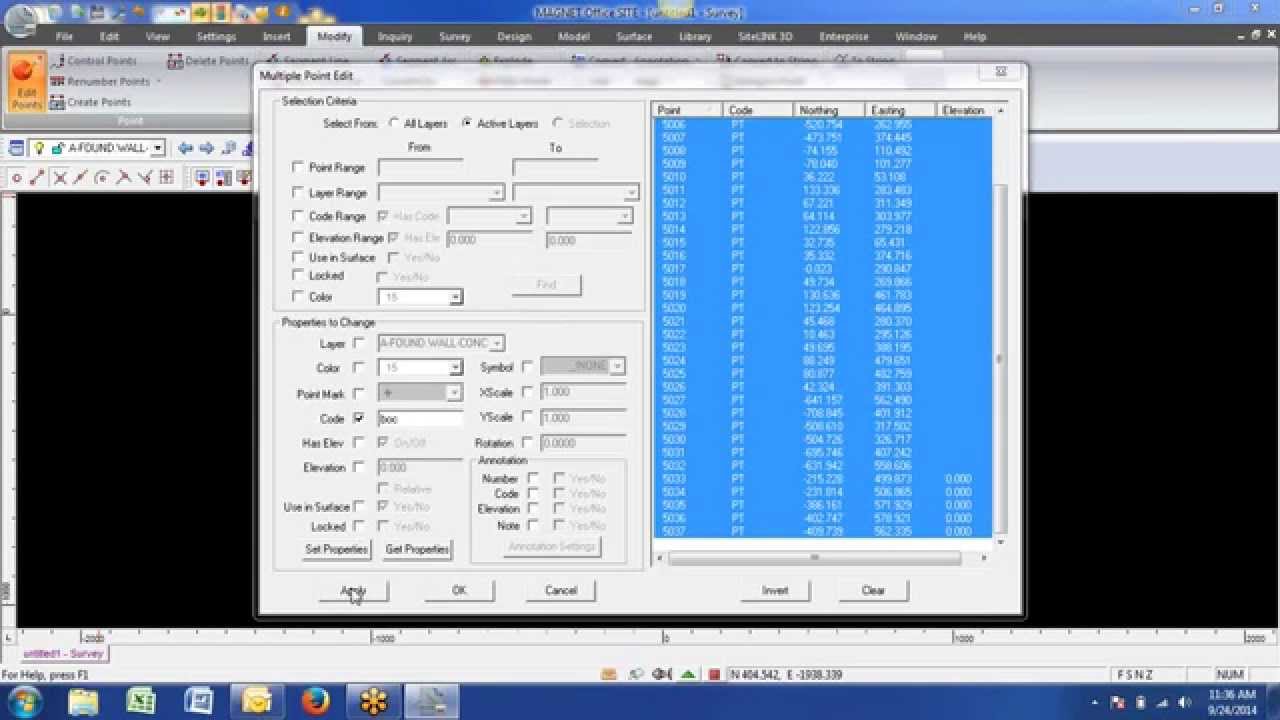
Task: Click the Apply button
Action: (353, 591)
